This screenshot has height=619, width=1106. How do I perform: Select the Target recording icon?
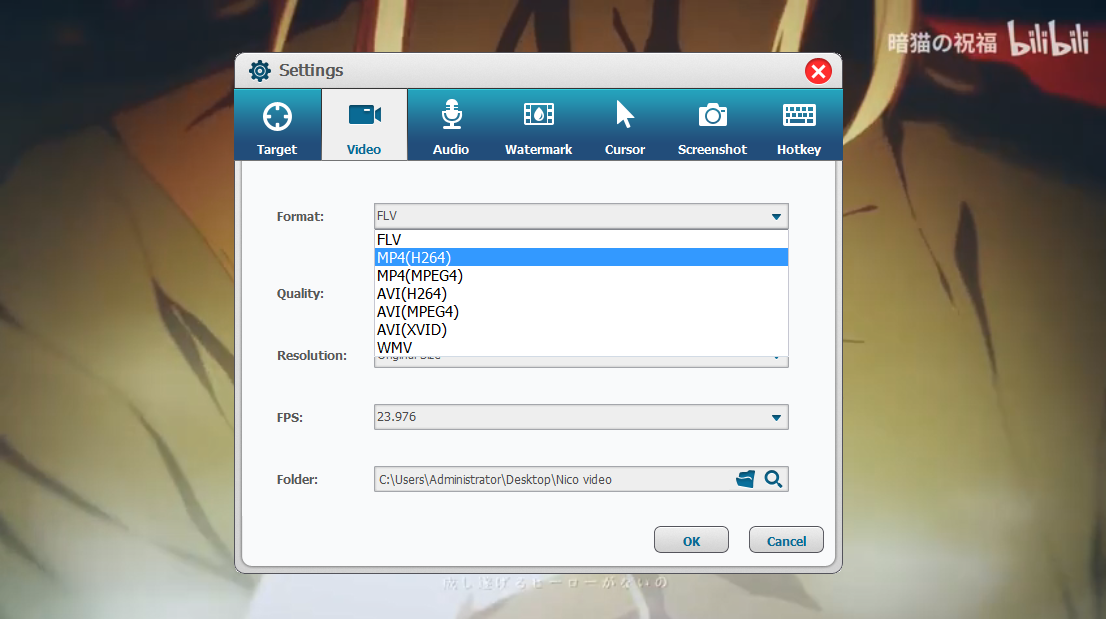pos(277,114)
